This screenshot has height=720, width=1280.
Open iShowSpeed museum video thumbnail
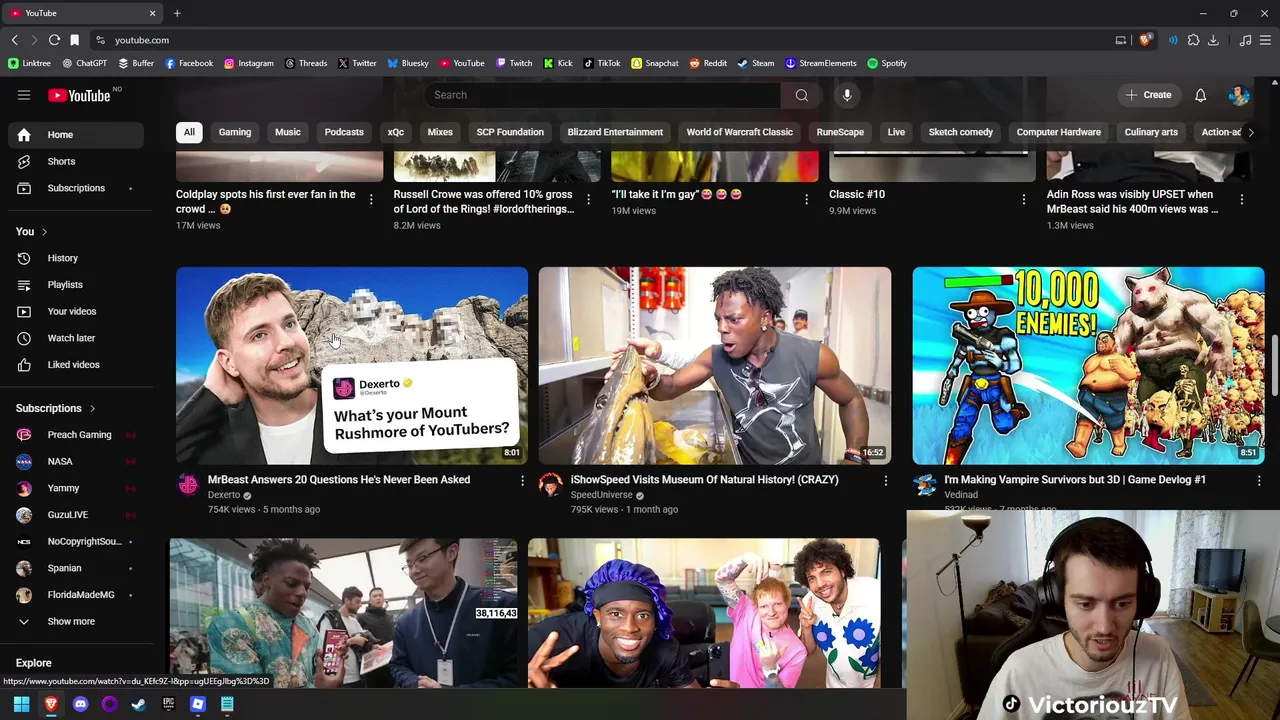pos(715,365)
